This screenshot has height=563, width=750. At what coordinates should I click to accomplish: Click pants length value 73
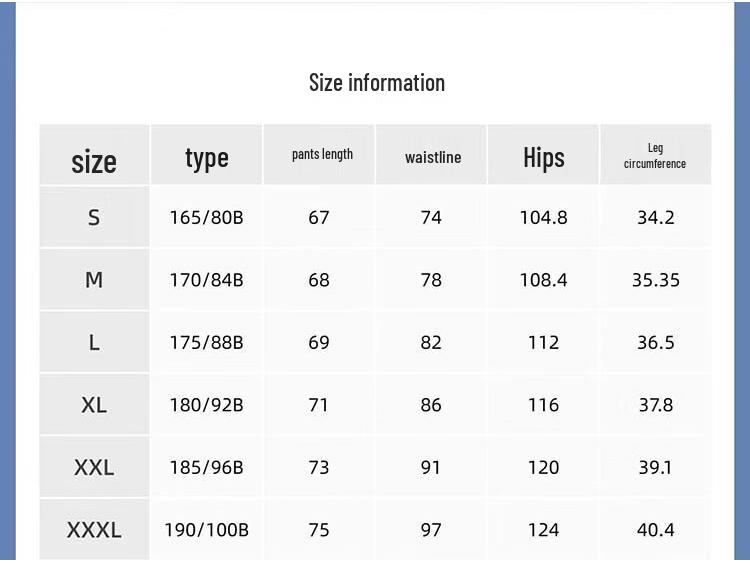[x=319, y=467]
